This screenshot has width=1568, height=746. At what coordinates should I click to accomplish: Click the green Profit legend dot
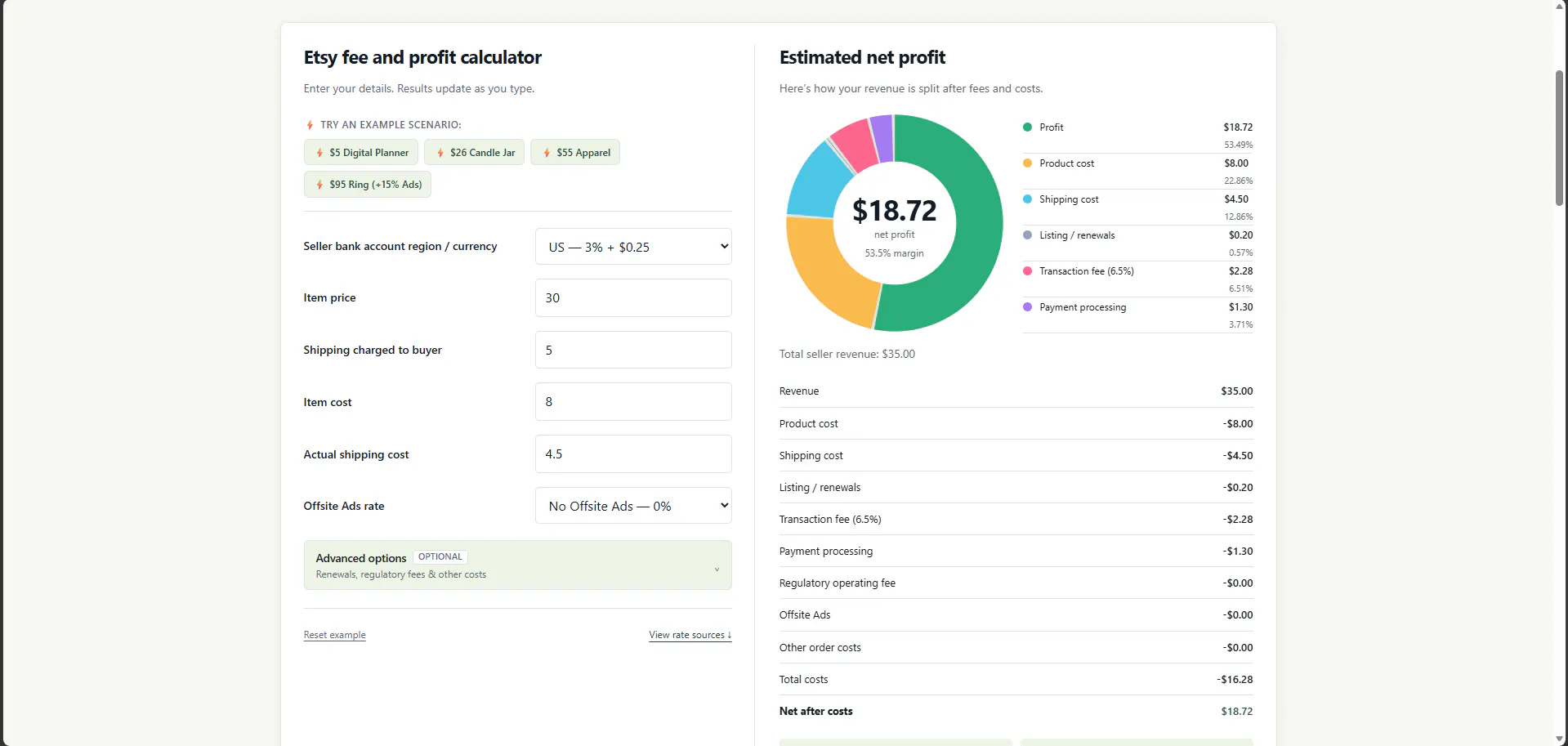(1027, 127)
